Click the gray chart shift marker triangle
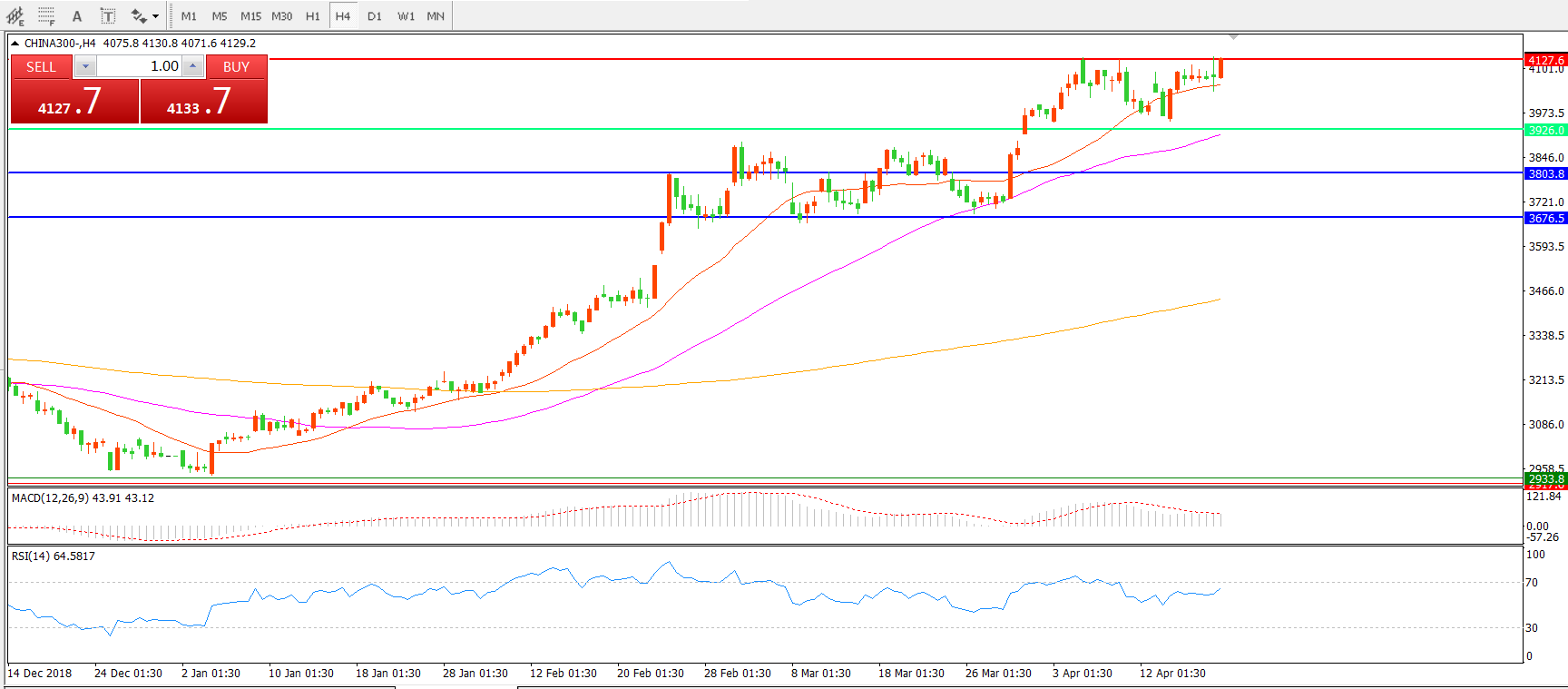This screenshot has height=689, width=1568. point(1233,37)
